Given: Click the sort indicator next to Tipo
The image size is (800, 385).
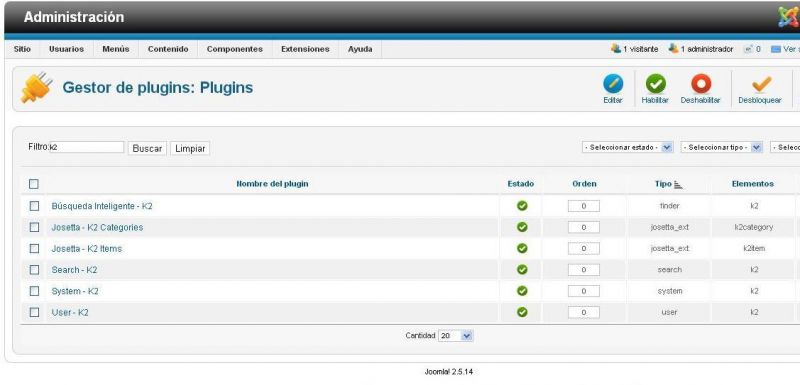Looking at the screenshot, I should [x=678, y=185].
